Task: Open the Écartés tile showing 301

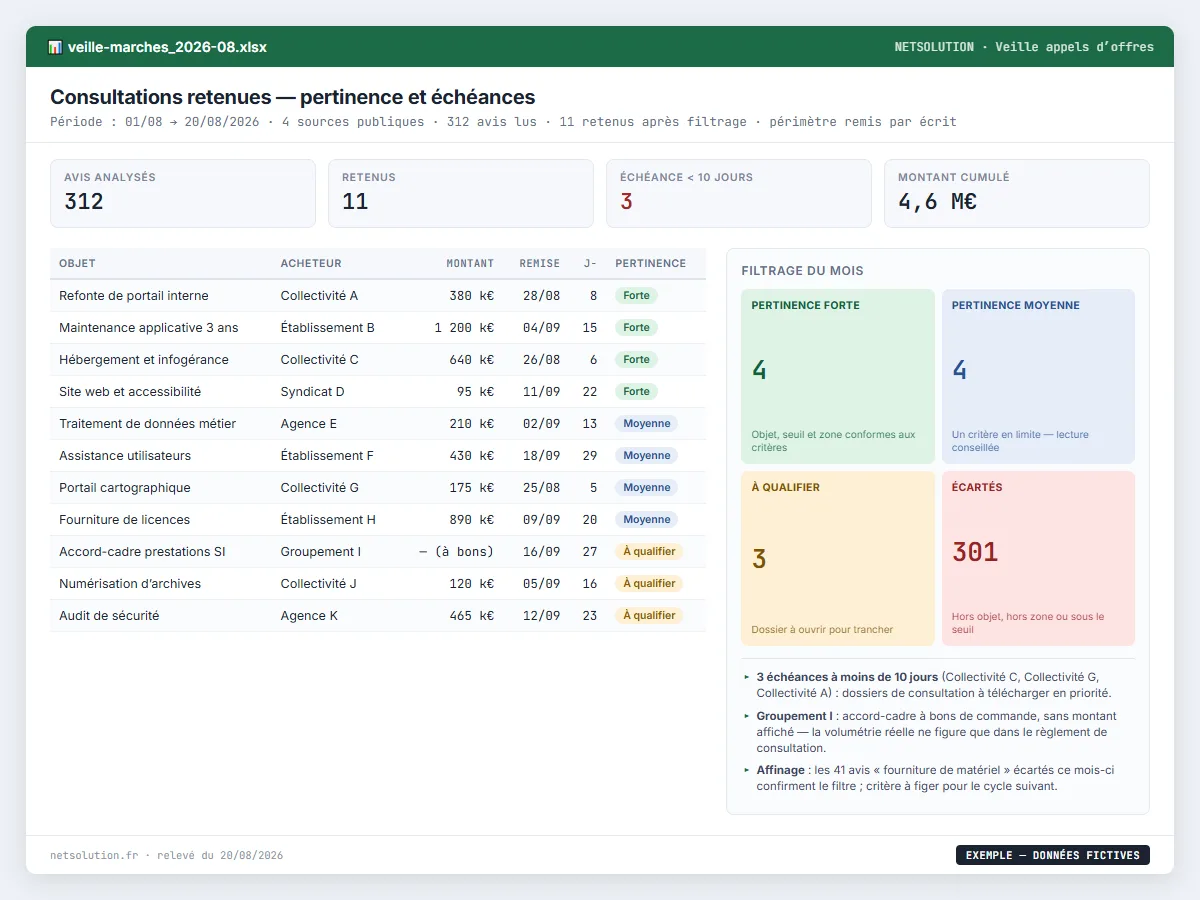Action: click(x=1038, y=558)
